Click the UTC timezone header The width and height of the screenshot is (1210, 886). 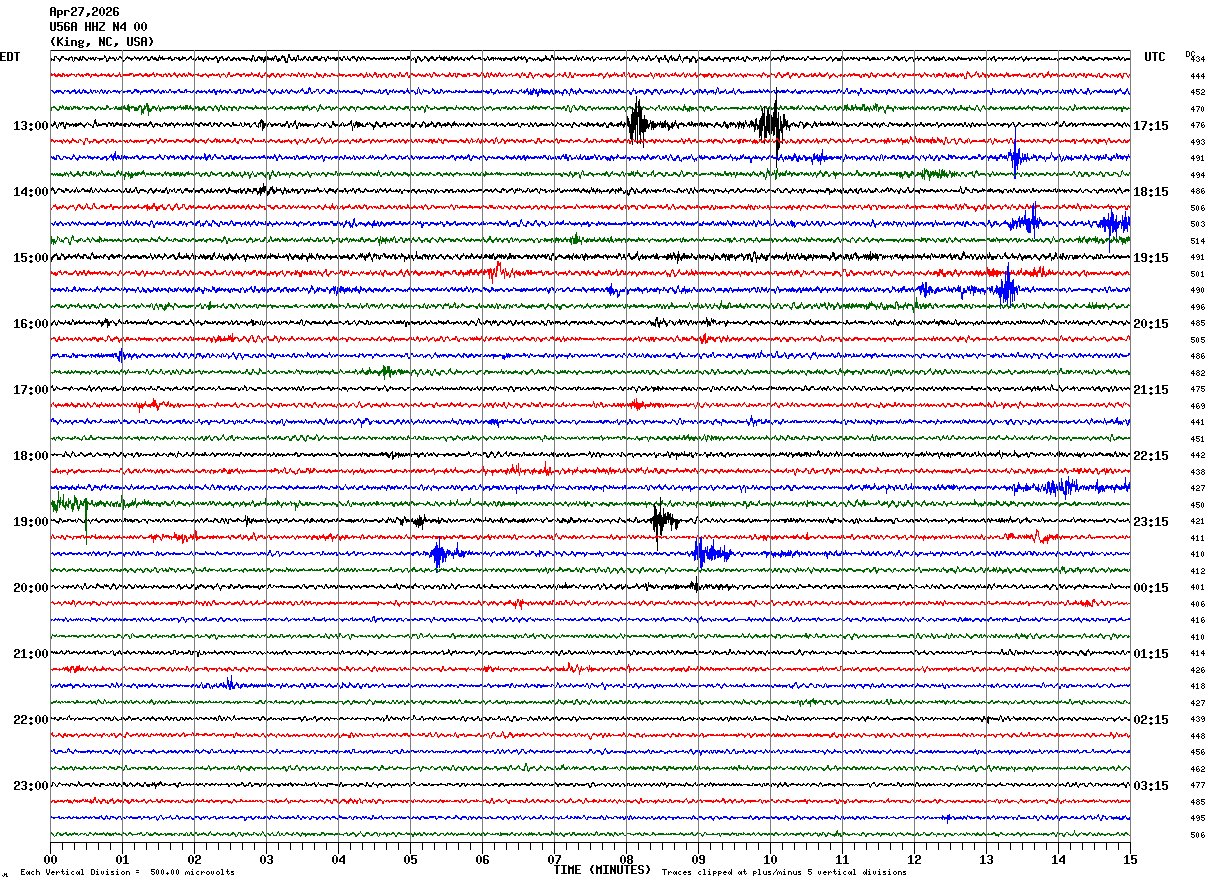click(x=1155, y=57)
